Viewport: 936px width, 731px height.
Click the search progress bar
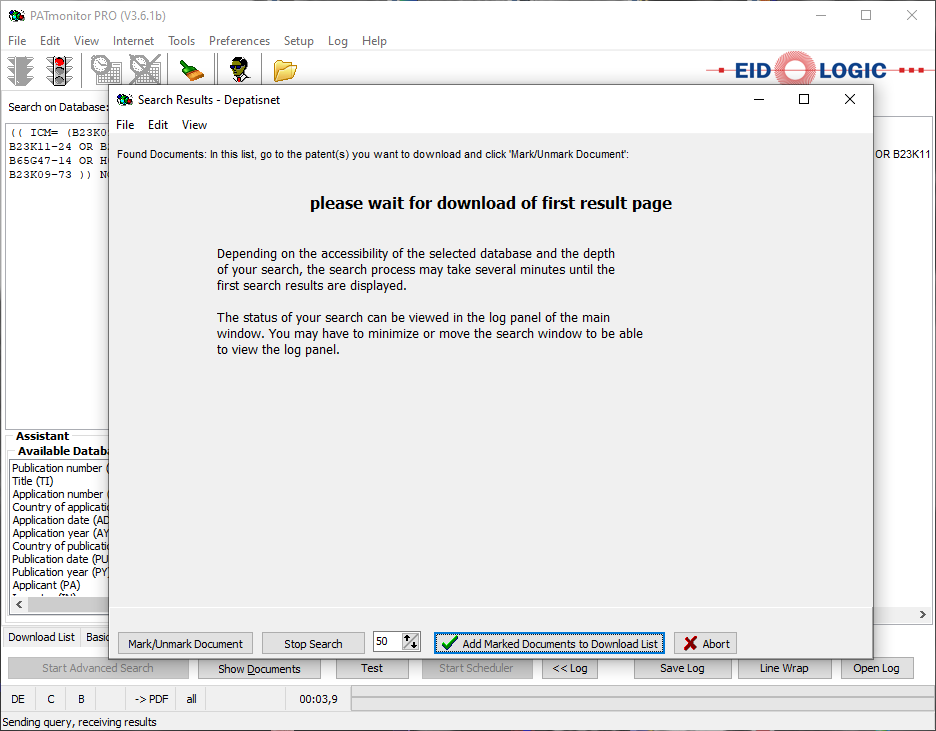(x=642, y=699)
